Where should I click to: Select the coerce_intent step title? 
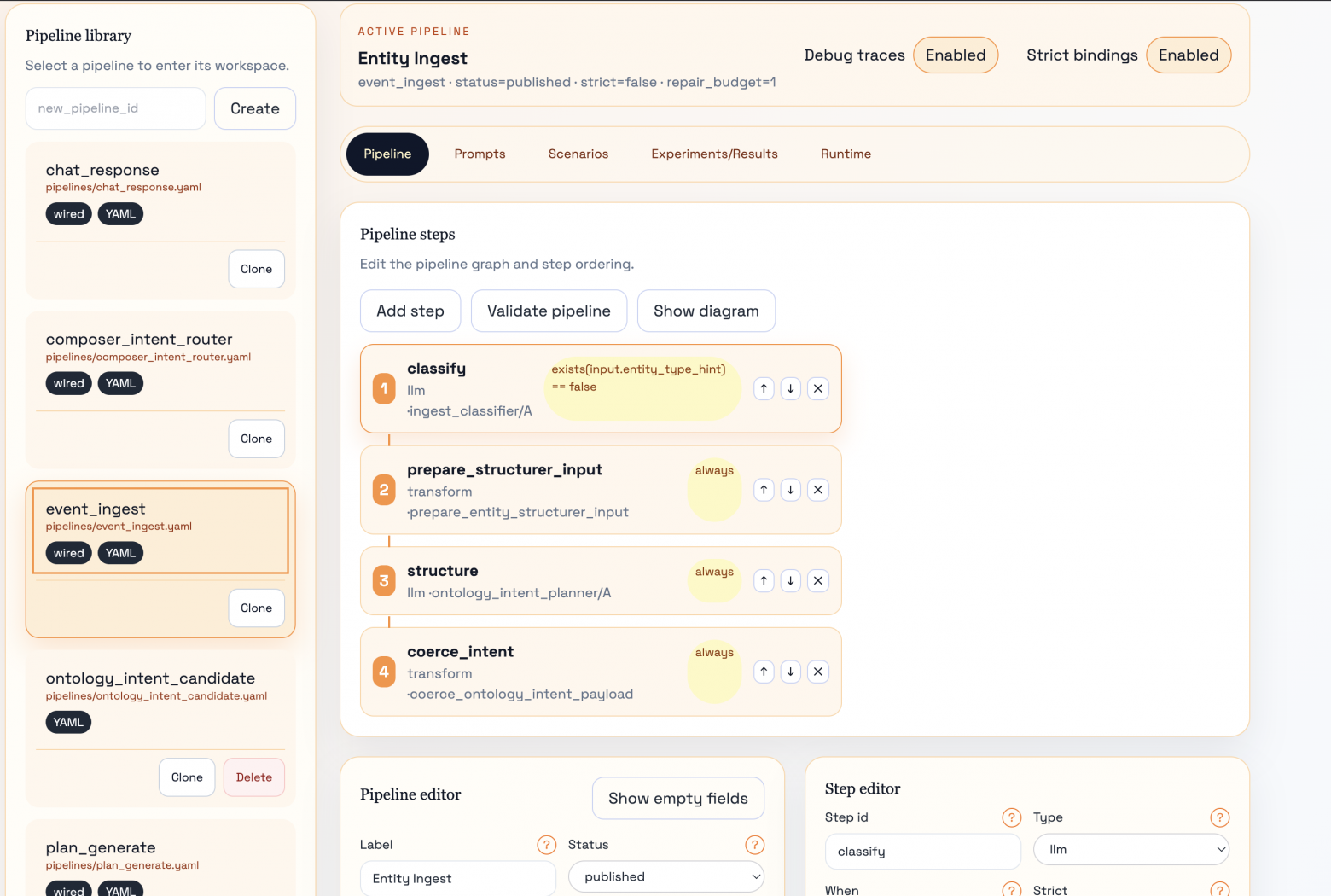460,652
